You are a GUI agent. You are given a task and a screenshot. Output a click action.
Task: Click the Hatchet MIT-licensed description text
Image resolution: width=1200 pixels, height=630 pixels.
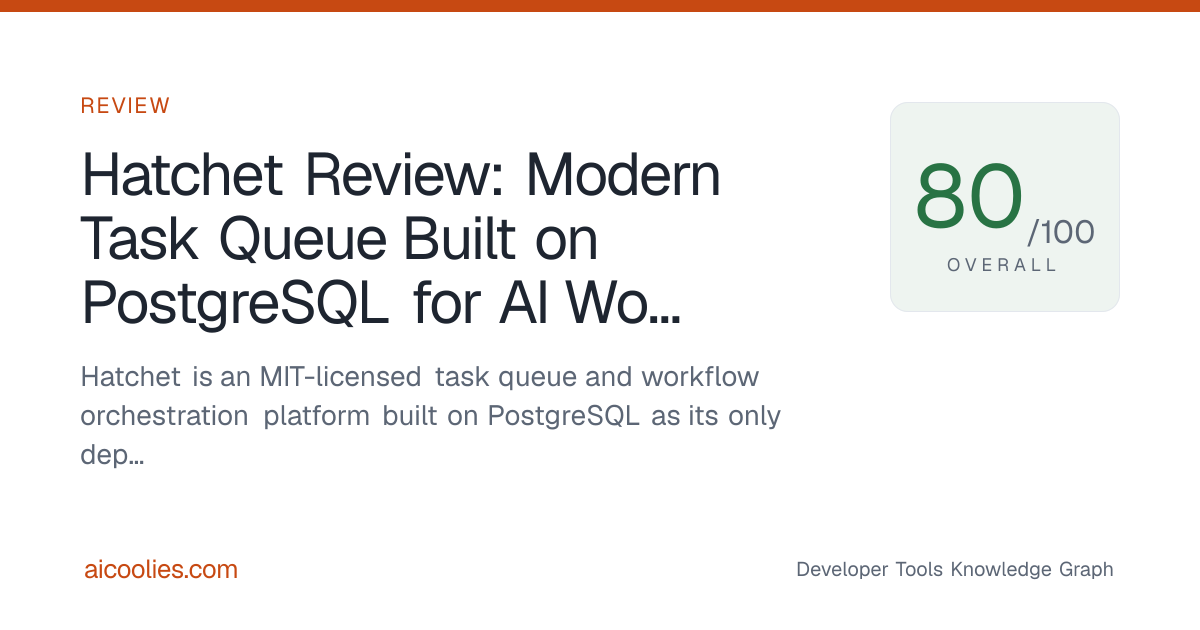(x=430, y=416)
